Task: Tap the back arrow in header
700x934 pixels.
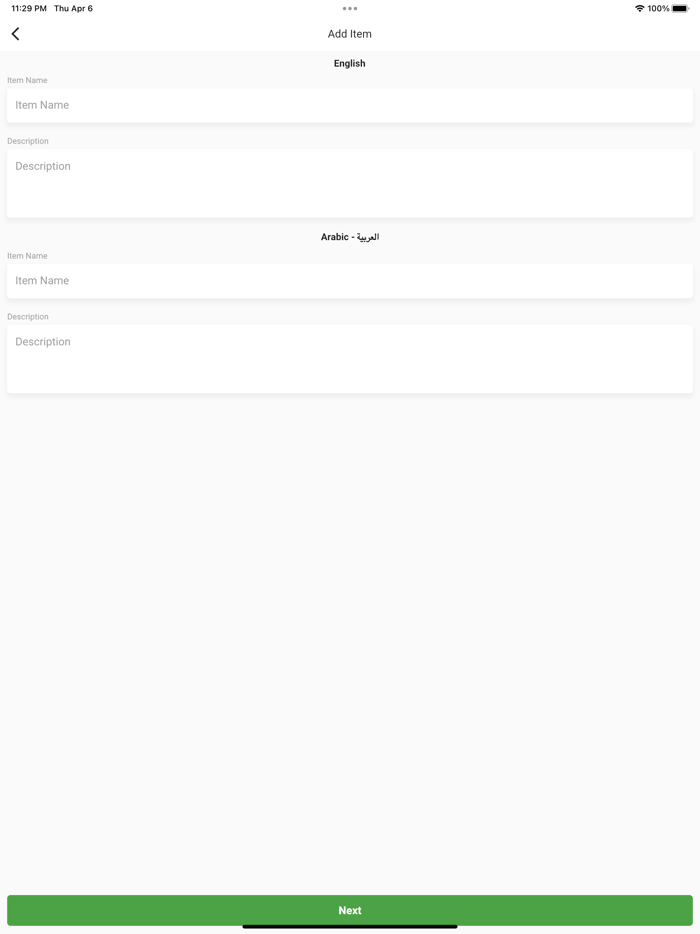Action: click(15, 34)
